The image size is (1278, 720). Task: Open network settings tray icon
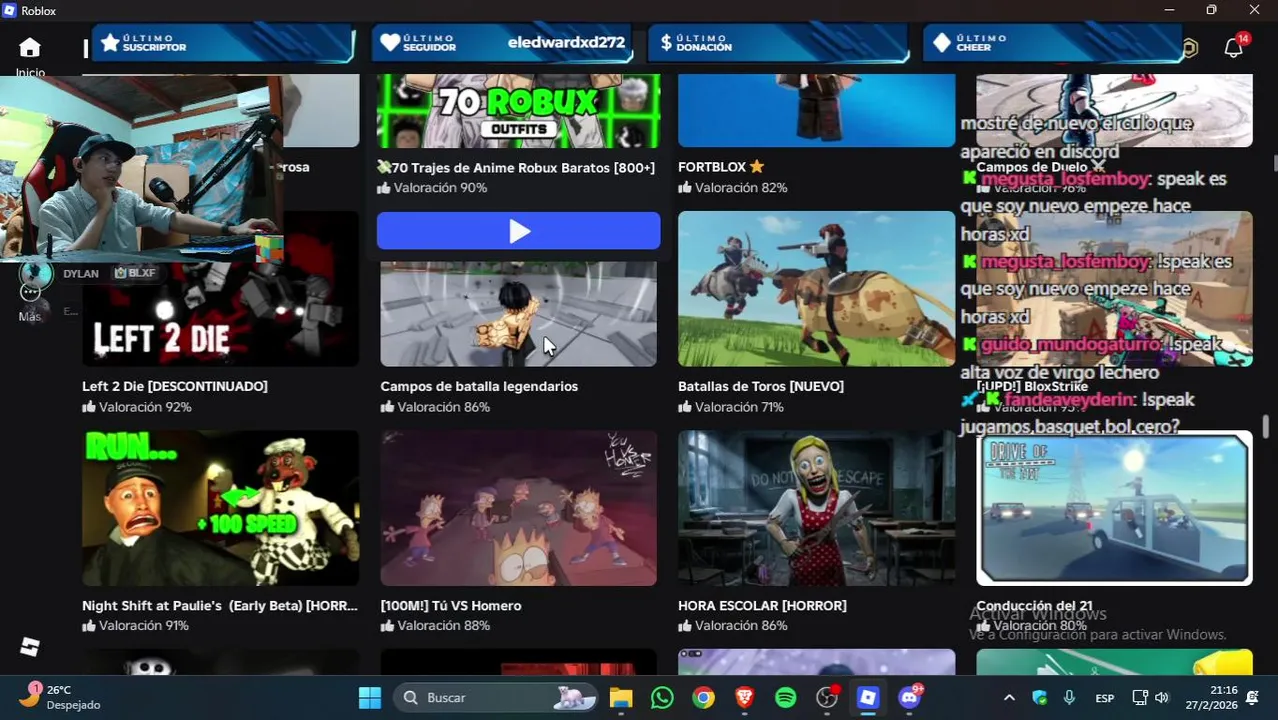pyautogui.click(x=1140, y=698)
